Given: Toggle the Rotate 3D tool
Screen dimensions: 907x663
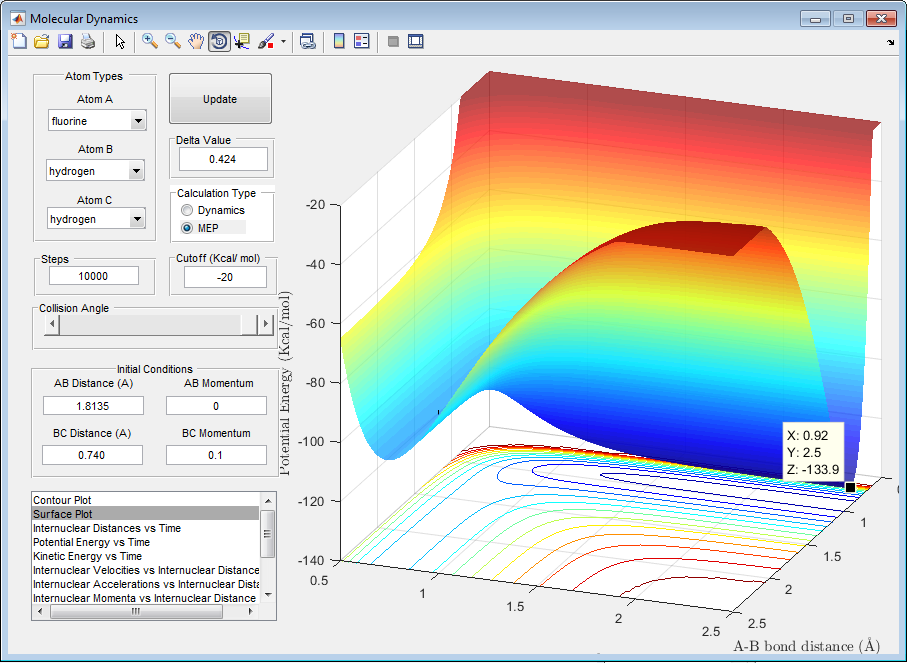Looking at the screenshot, I should (x=219, y=41).
